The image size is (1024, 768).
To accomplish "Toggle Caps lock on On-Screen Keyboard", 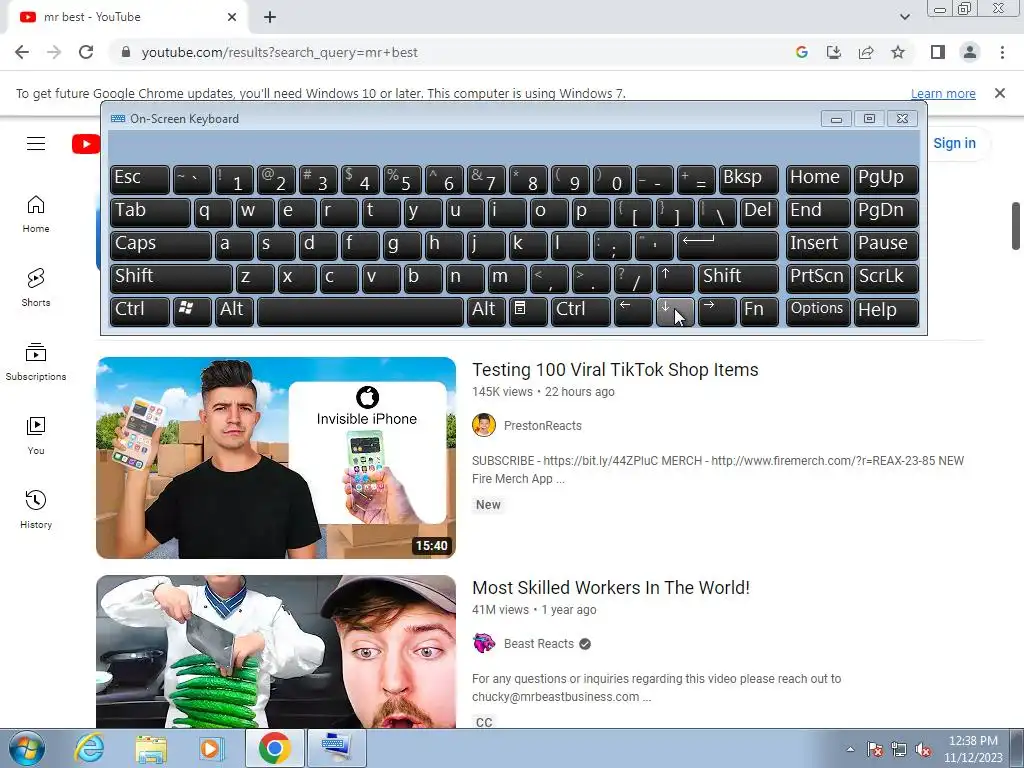I will [x=161, y=245].
